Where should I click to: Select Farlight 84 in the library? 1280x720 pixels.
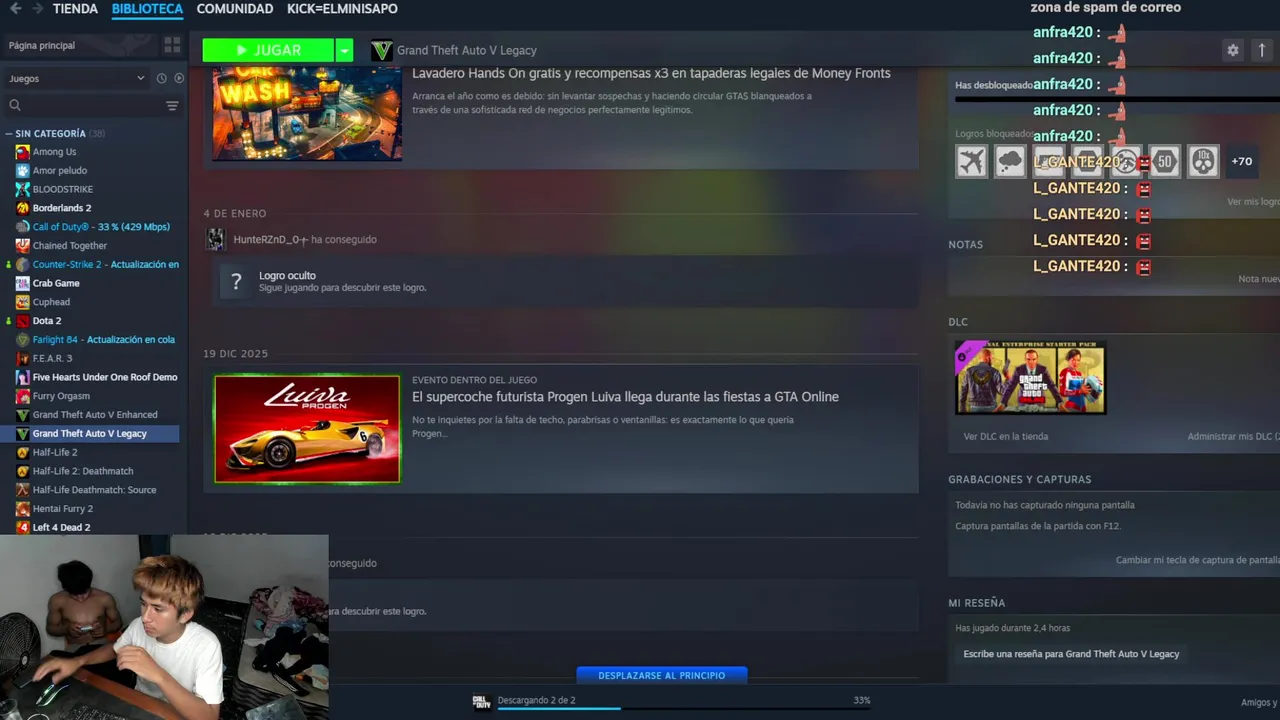point(103,340)
